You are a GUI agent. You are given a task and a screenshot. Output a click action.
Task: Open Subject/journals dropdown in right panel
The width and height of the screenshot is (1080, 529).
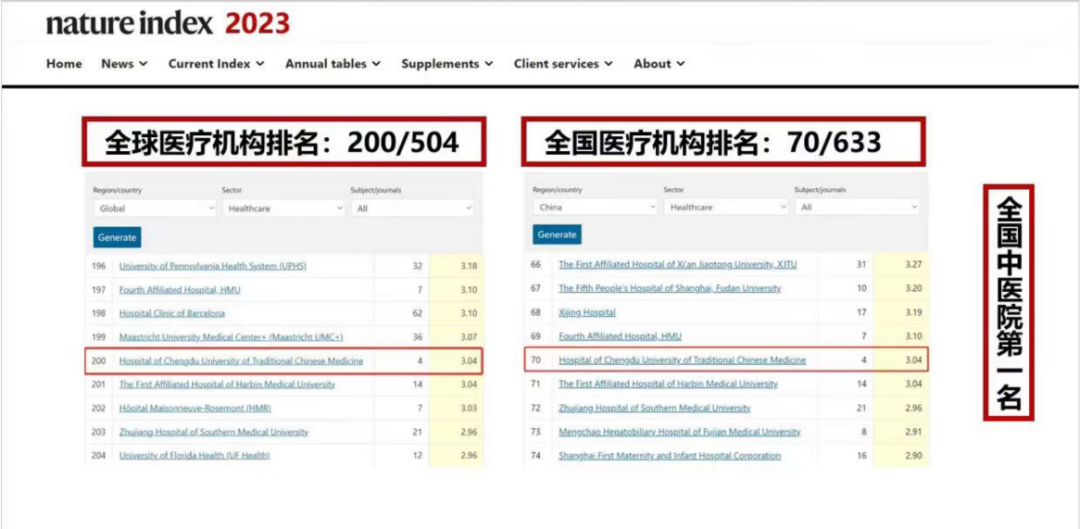tap(857, 207)
